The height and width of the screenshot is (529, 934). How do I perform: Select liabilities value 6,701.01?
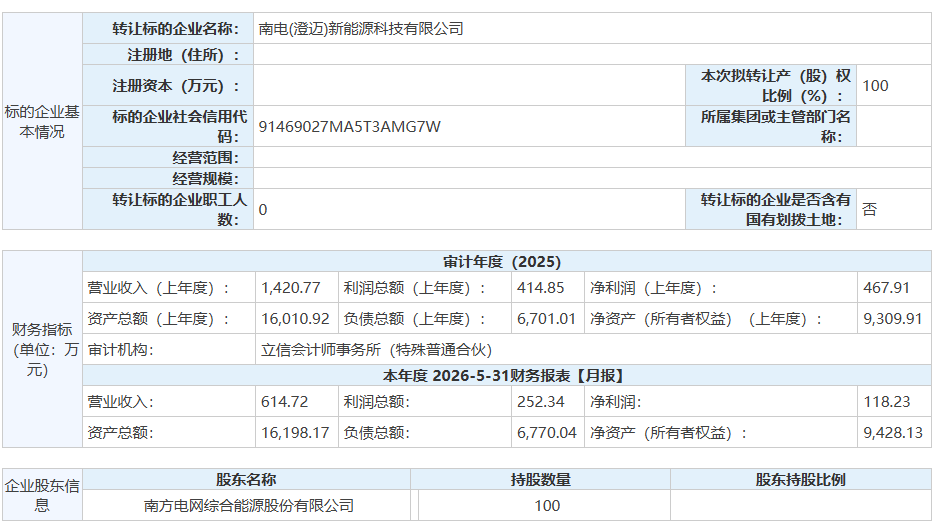[x=546, y=319]
